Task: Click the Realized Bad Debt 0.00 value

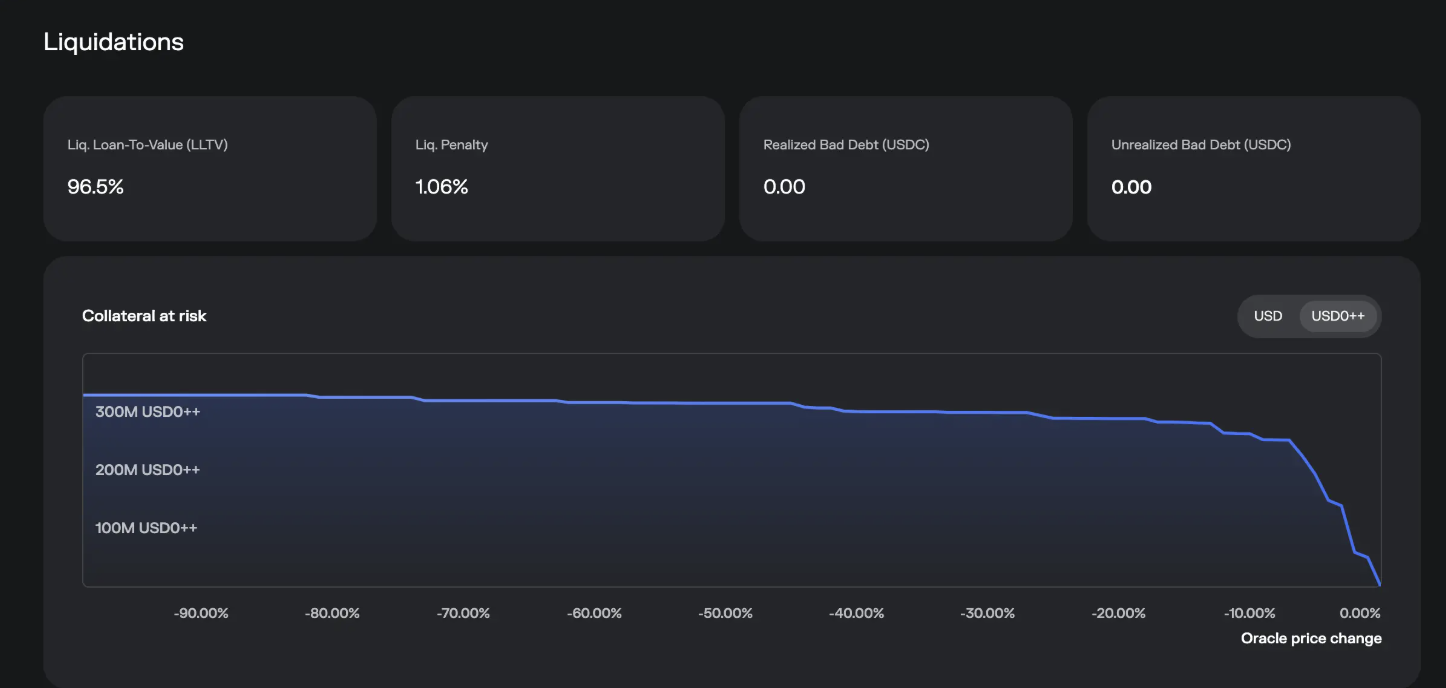Action: pos(785,187)
